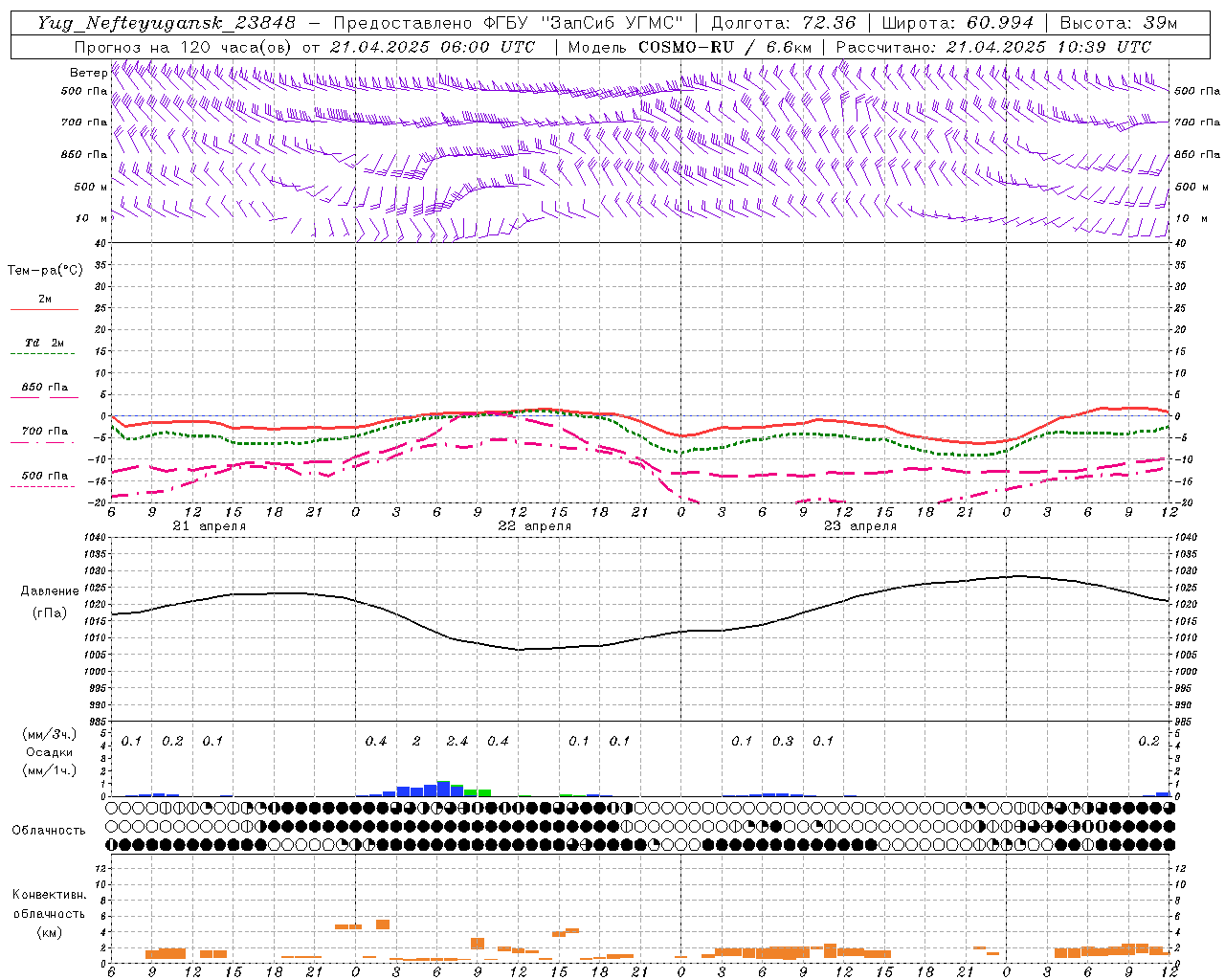This screenshot has width=1225, height=980.
Task: Click the (мм/3ч.) precipitation unit label
Action: click(50, 734)
